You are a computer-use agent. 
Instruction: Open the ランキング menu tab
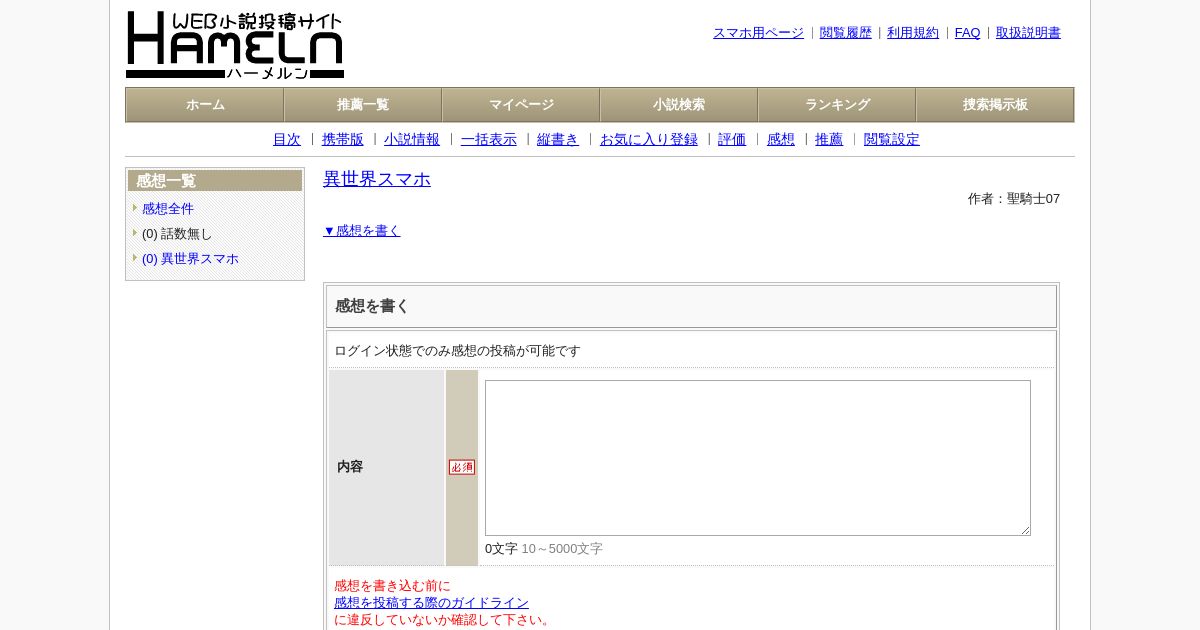[x=837, y=105]
